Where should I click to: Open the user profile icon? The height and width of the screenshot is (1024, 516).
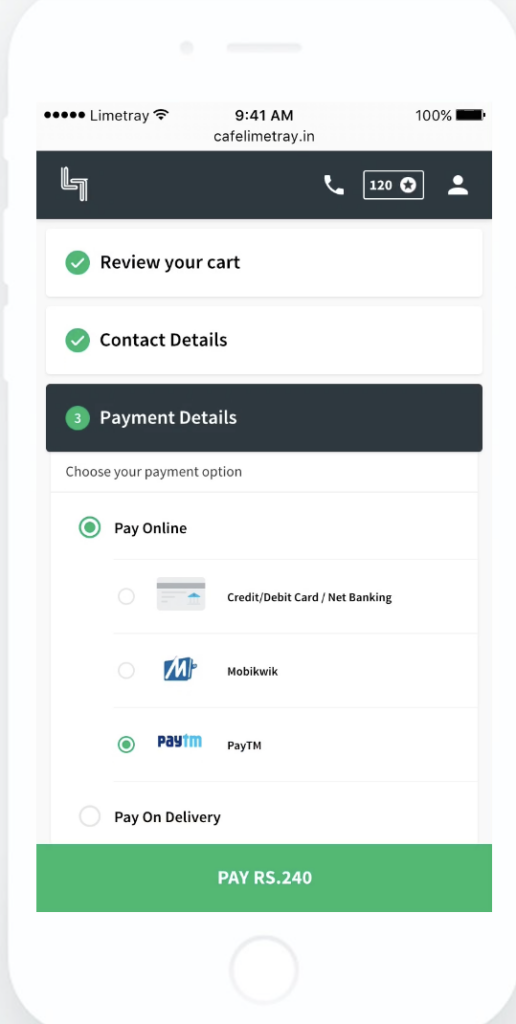[x=458, y=185]
